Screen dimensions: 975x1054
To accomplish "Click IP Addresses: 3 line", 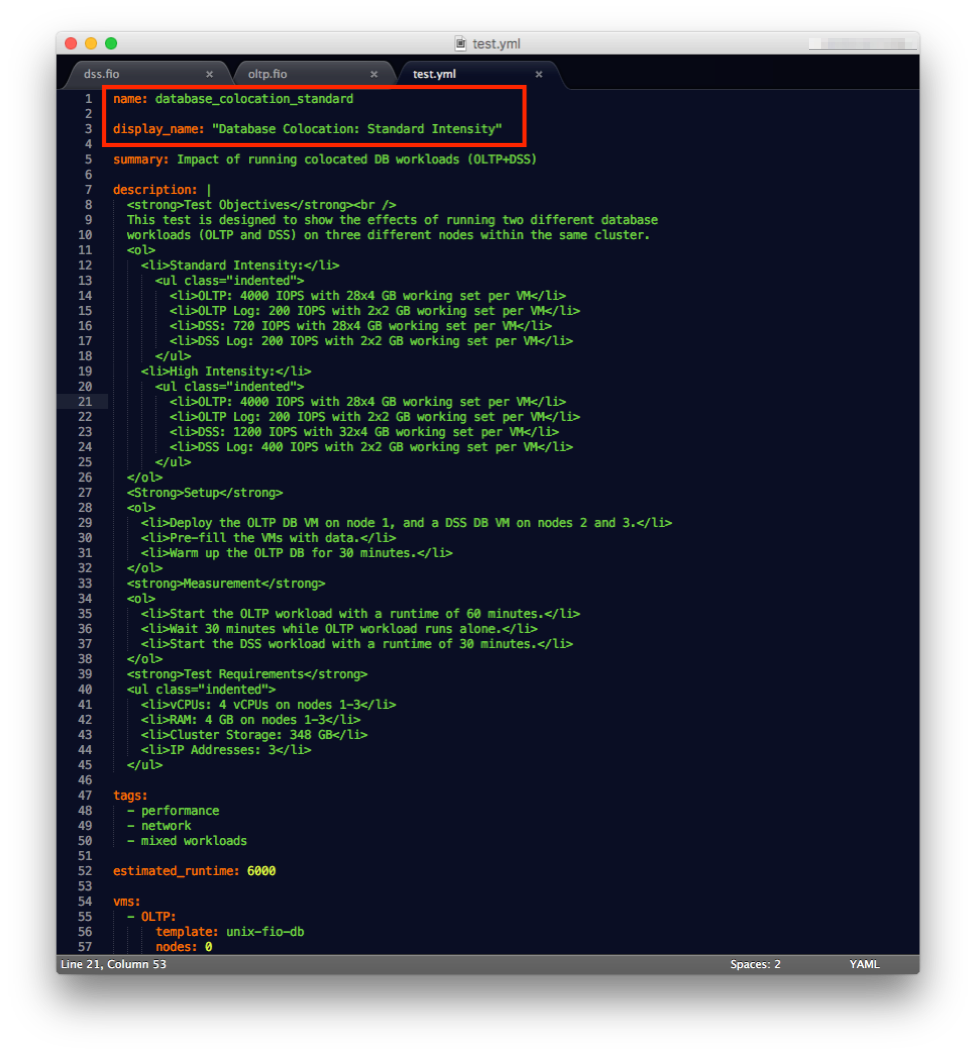I will pos(226,750).
